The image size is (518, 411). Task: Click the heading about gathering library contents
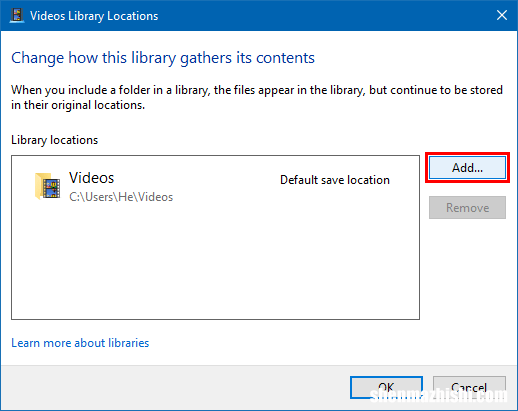163,58
